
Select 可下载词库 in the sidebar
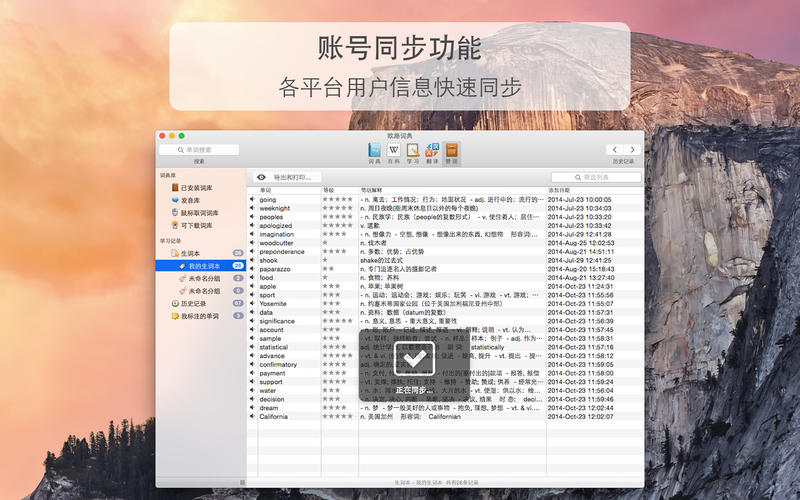pyautogui.click(x=192, y=225)
